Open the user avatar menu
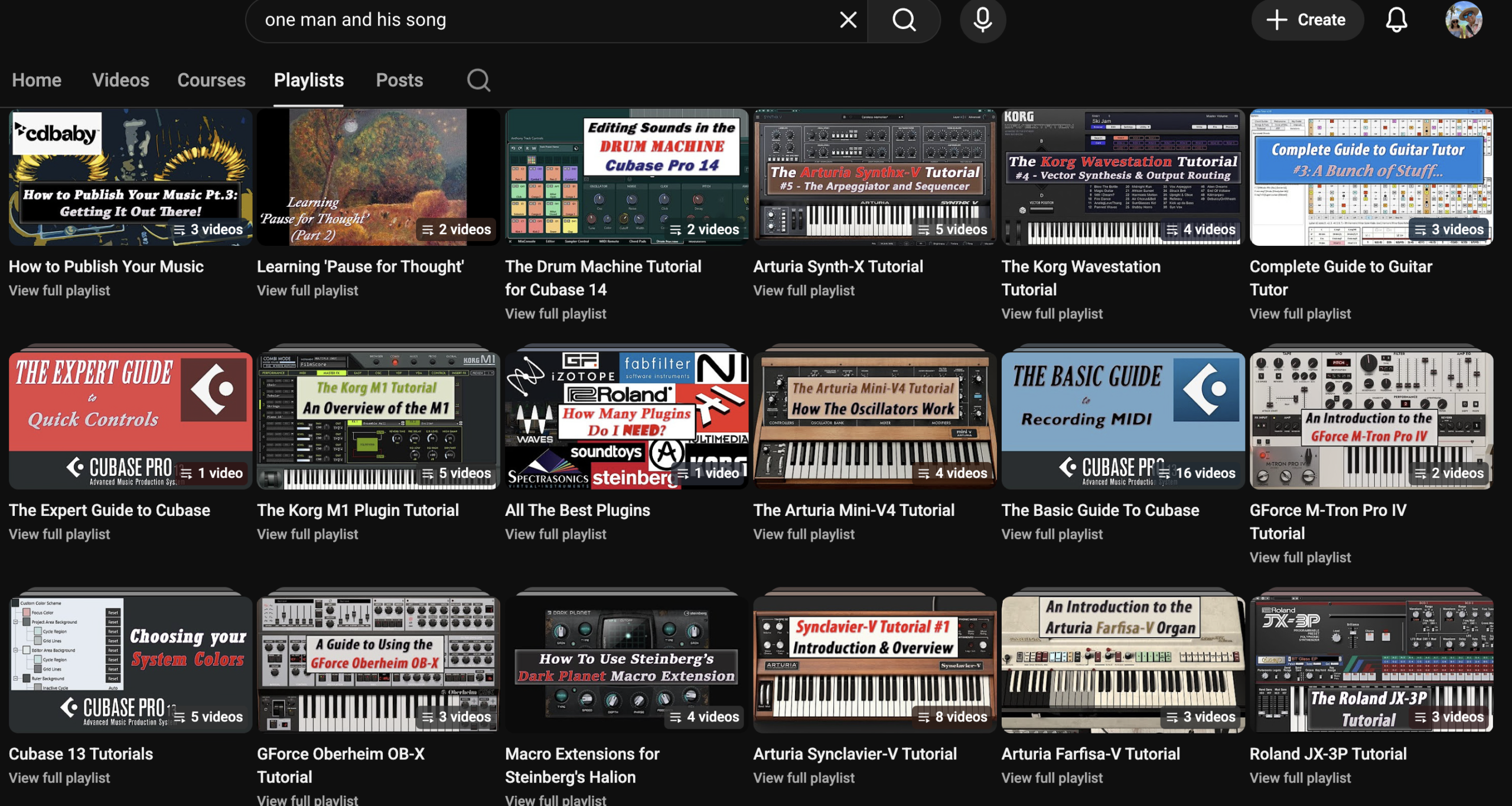Image resolution: width=1512 pixels, height=806 pixels. coord(1463,20)
